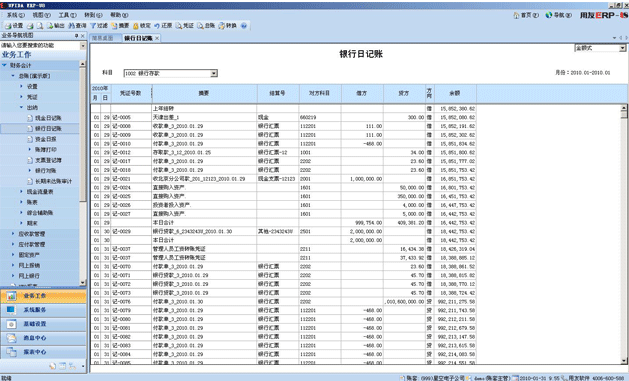This screenshot has width=629, height=381.
Task: Click the 导航 navigation globe icon
Action: tap(549, 15)
